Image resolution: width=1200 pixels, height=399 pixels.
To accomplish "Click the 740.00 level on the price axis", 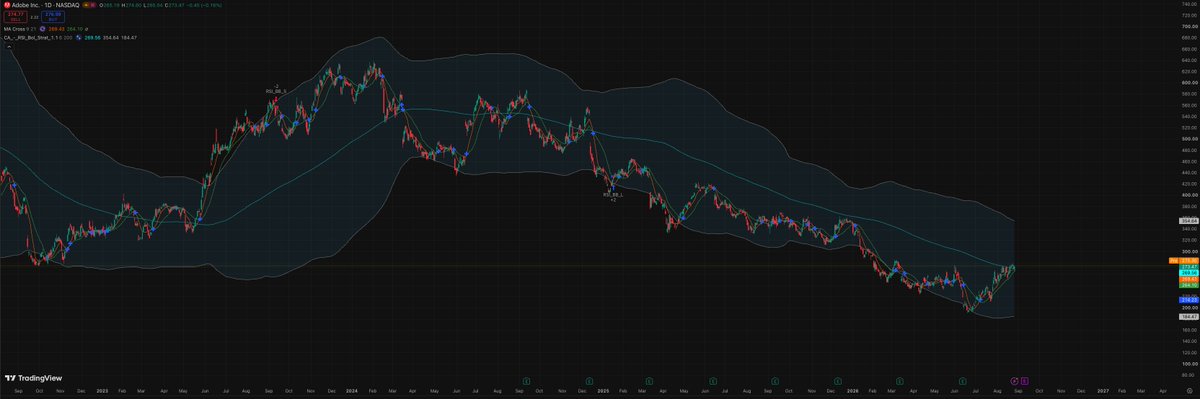I will click(x=1189, y=4).
